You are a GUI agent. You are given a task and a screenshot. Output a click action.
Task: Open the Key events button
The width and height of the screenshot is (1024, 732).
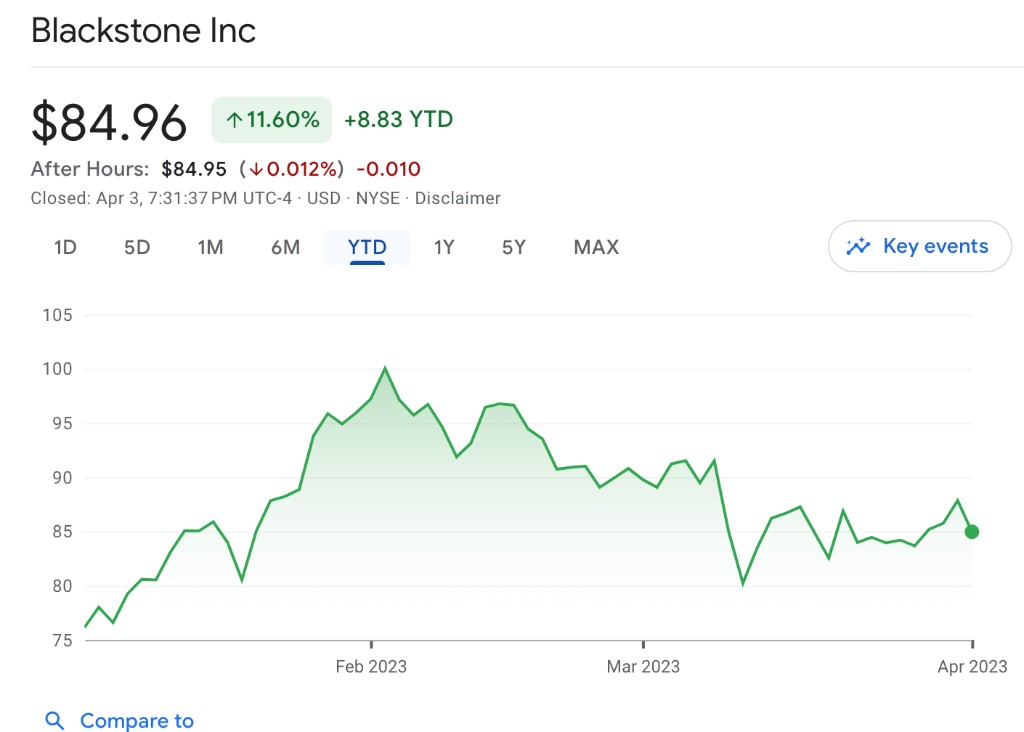pyautogui.click(x=919, y=247)
